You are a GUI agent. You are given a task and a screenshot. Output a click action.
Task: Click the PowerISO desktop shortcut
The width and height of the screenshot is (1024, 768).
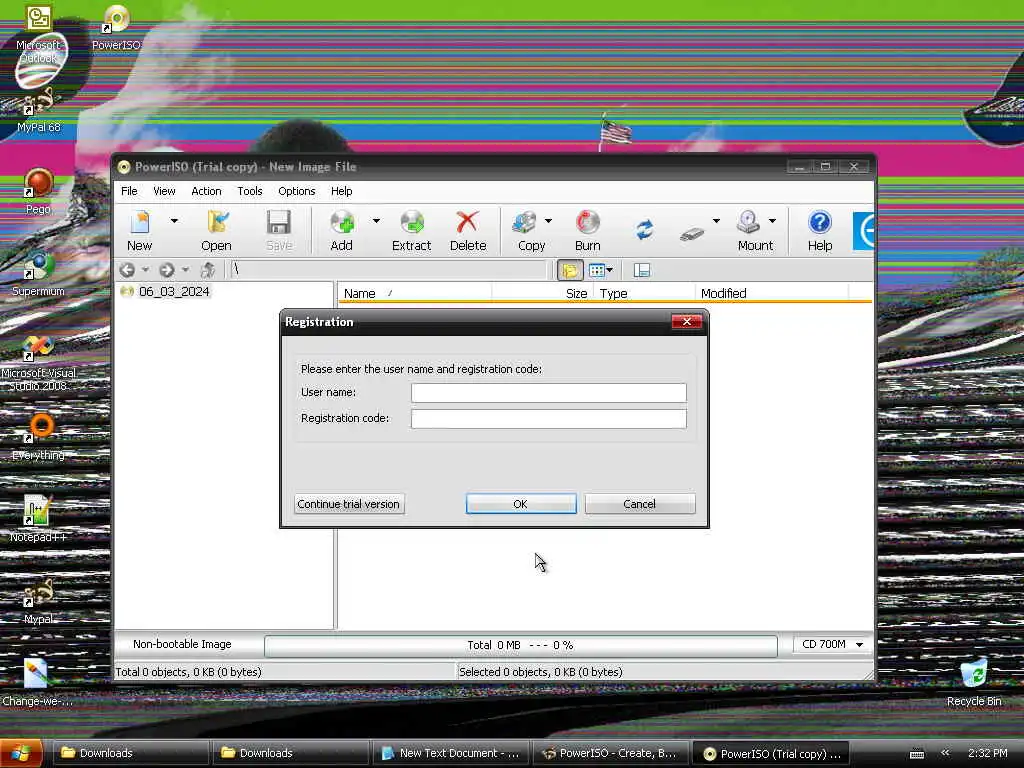point(116,27)
